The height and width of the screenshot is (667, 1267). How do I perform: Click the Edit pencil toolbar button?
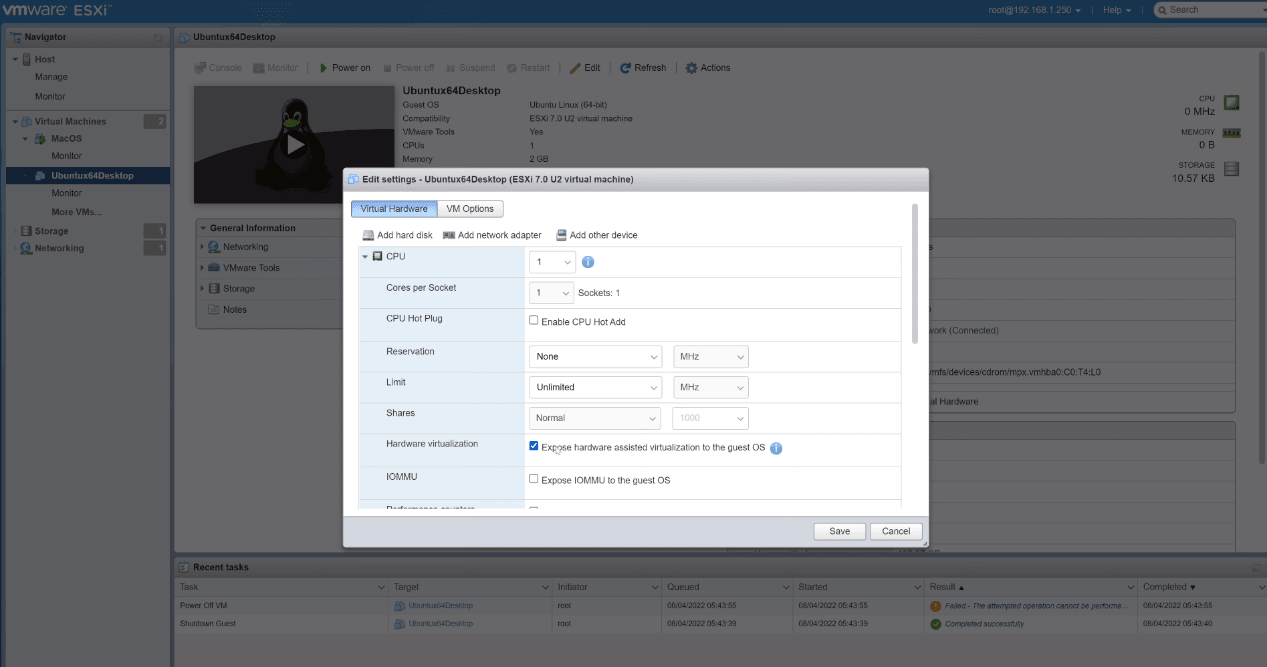tap(585, 68)
